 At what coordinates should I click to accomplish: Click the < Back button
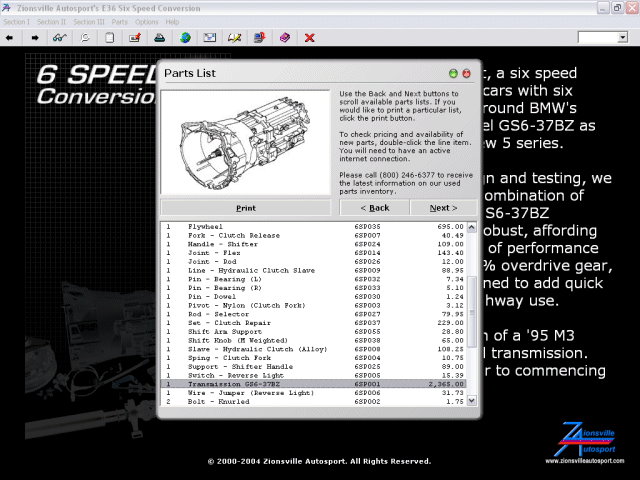click(375, 208)
